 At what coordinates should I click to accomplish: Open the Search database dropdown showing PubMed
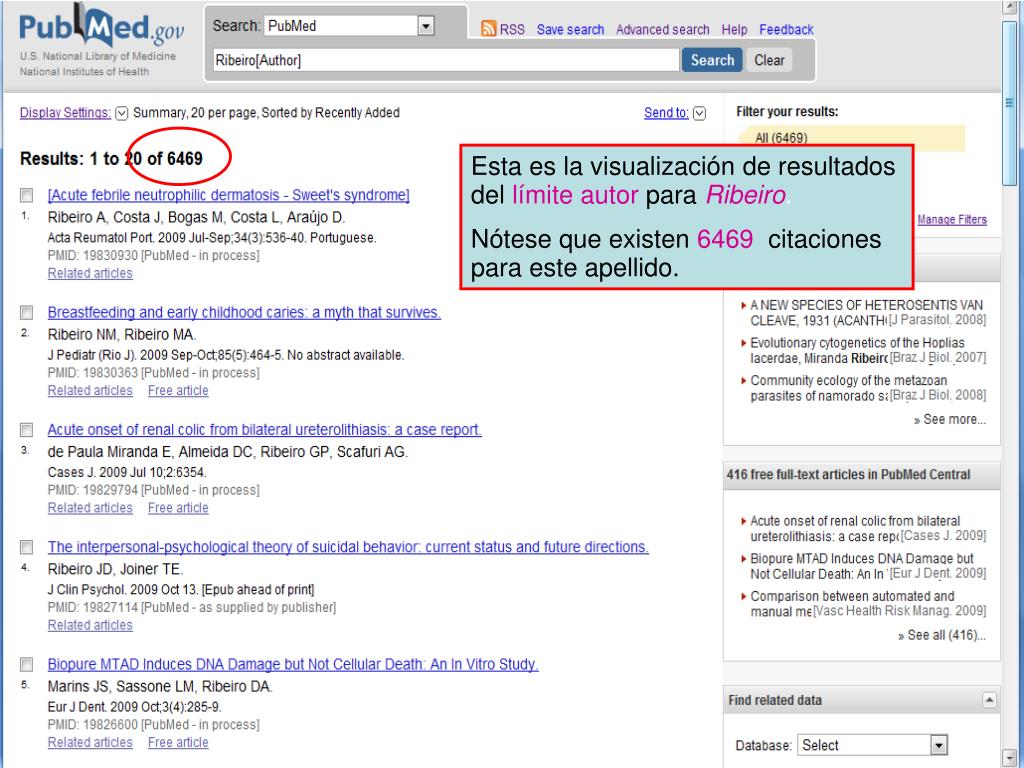tap(349, 26)
